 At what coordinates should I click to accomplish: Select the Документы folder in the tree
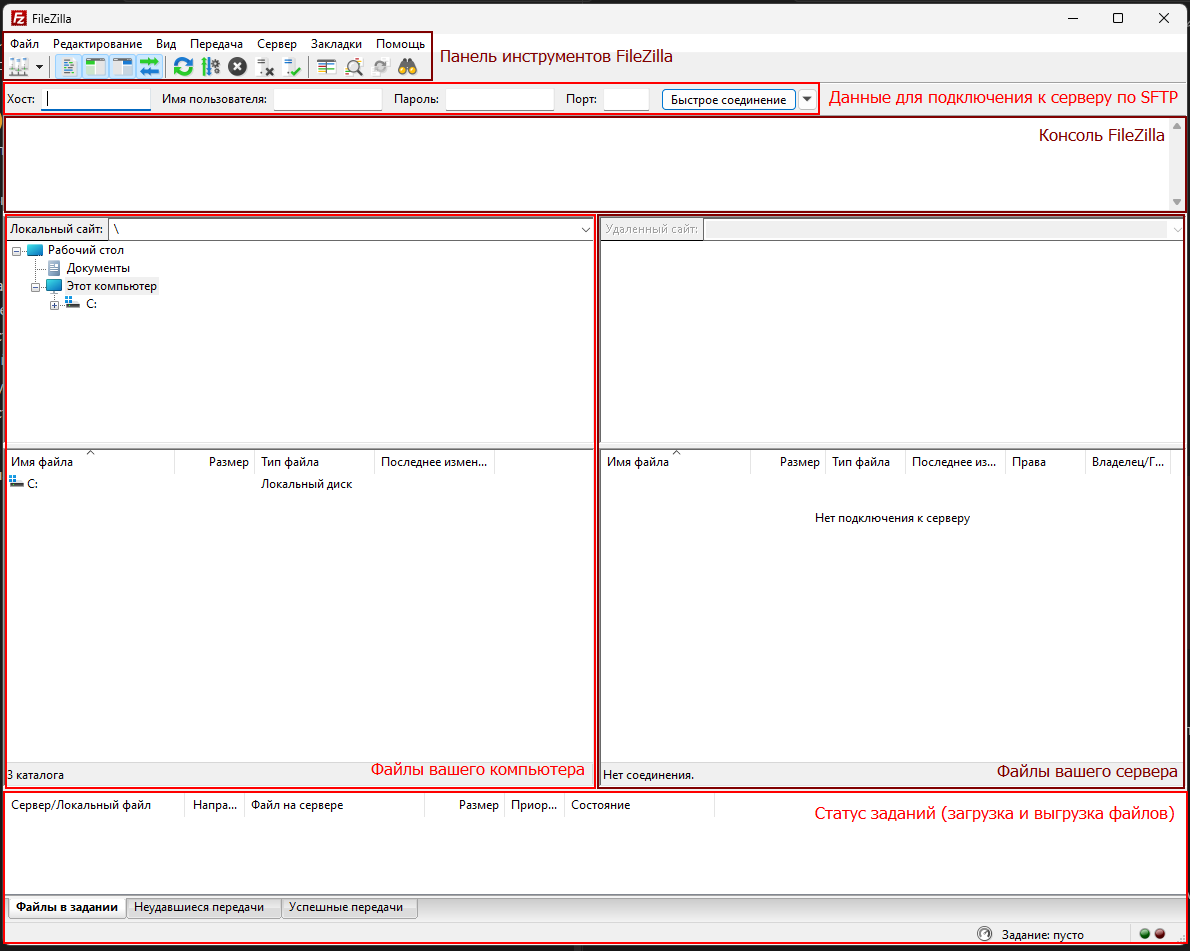coord(97,268)
